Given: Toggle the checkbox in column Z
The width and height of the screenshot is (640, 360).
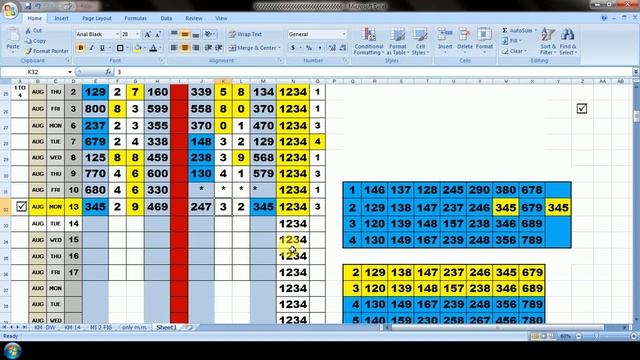Looking at the screenshot, I should pyautogui.click(x=582, y=109).
